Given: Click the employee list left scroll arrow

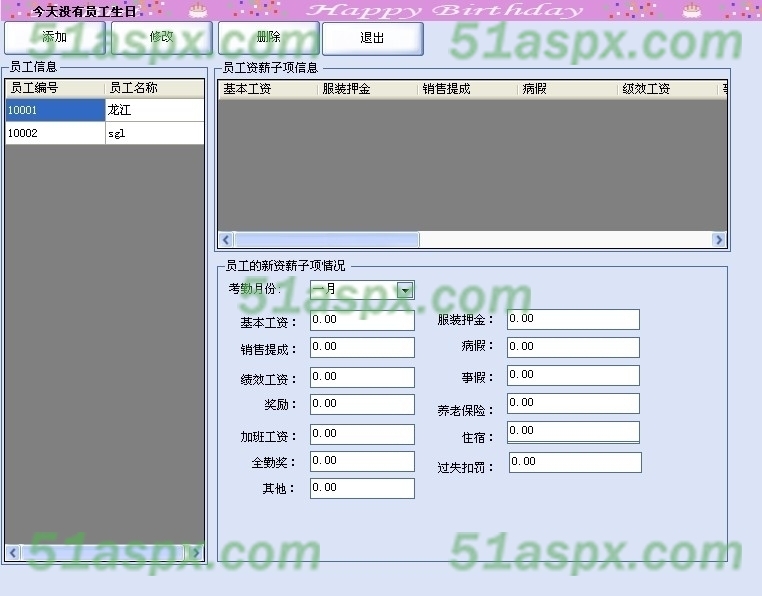Looking at the screenshot, I should point(13,553).
